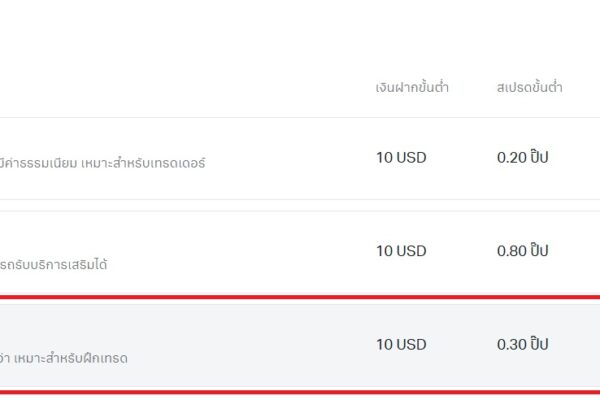Select 10 USD in the 0.80 ปิป row
The image size is (600, 400).
pos(401,251)
